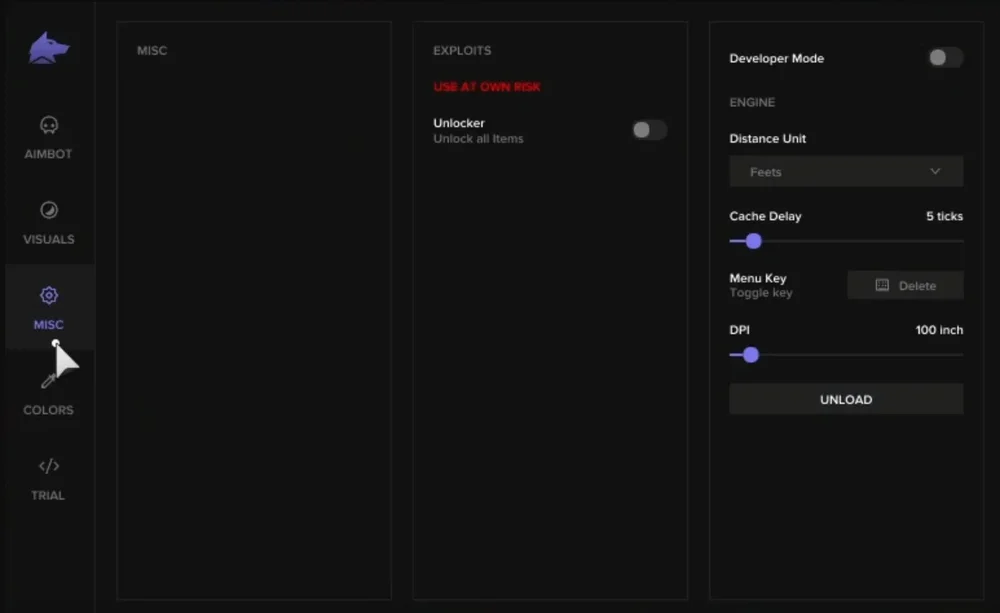Open the Aimbot section icon
Screen dimensions: 1000x613
click(48, 126)
